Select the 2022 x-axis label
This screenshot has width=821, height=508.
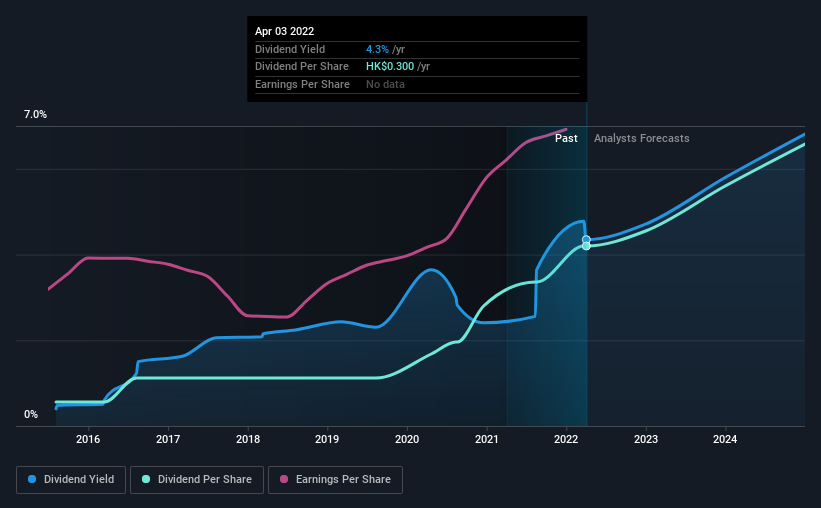pyautogui.click(x=566, y=439)
